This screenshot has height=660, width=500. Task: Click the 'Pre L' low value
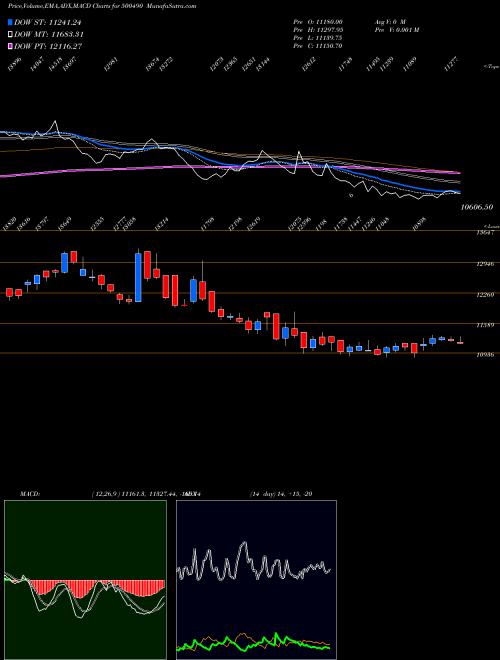(x=319, y=37)
